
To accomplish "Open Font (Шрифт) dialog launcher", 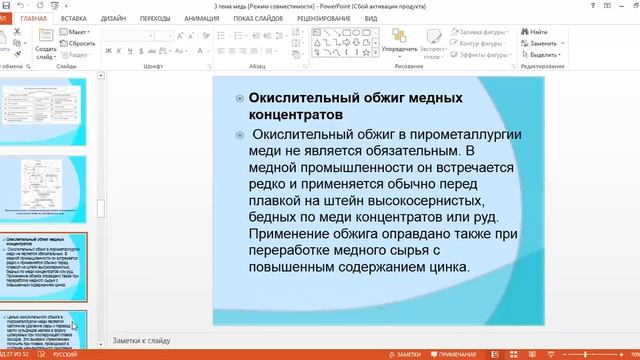I will 209,66.
